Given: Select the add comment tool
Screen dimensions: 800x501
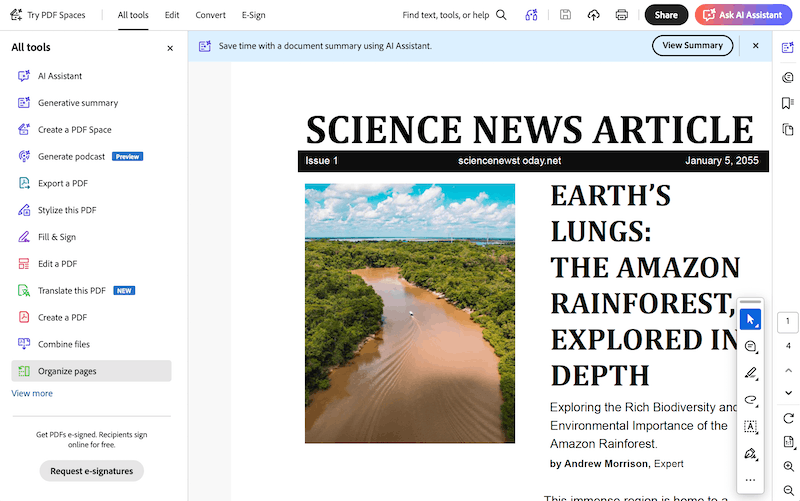Looking at the screenshot, I should click(750, 346).
